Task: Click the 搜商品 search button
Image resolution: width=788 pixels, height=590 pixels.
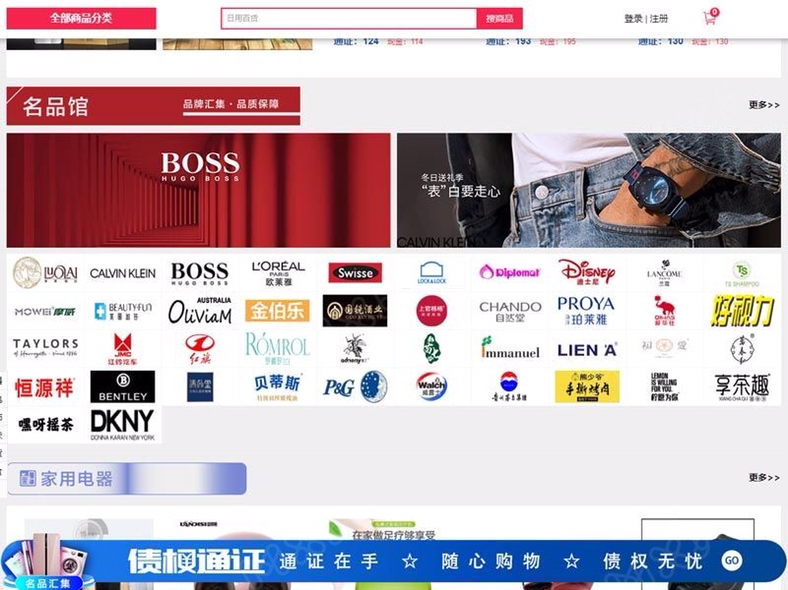Action: point(500,19)
